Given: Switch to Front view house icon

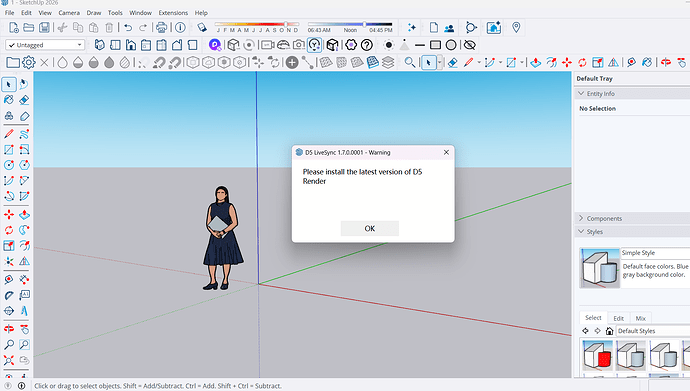Looking at the screenshot, I should click(x=131, y=45).
